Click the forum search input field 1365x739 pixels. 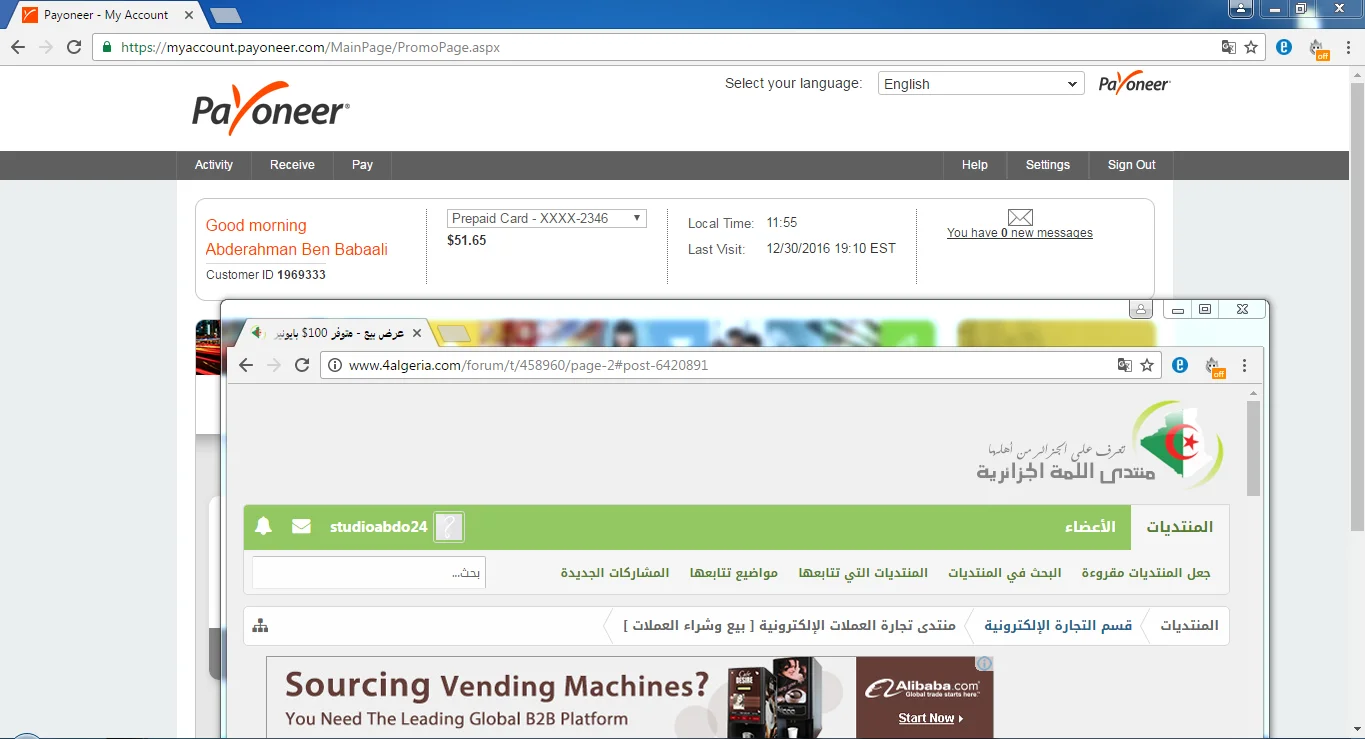[x=368, y=573]
